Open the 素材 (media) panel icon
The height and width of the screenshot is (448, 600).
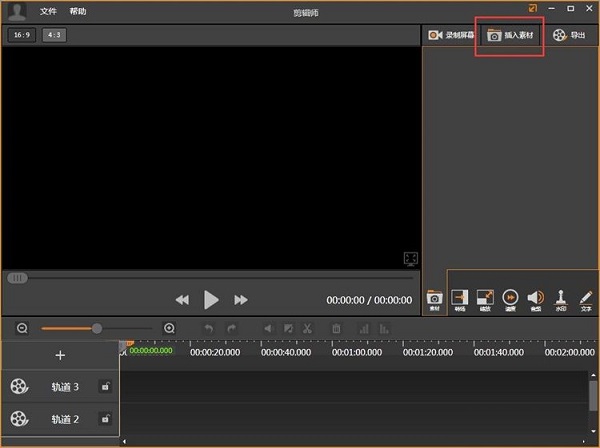[x=435, y=299]
